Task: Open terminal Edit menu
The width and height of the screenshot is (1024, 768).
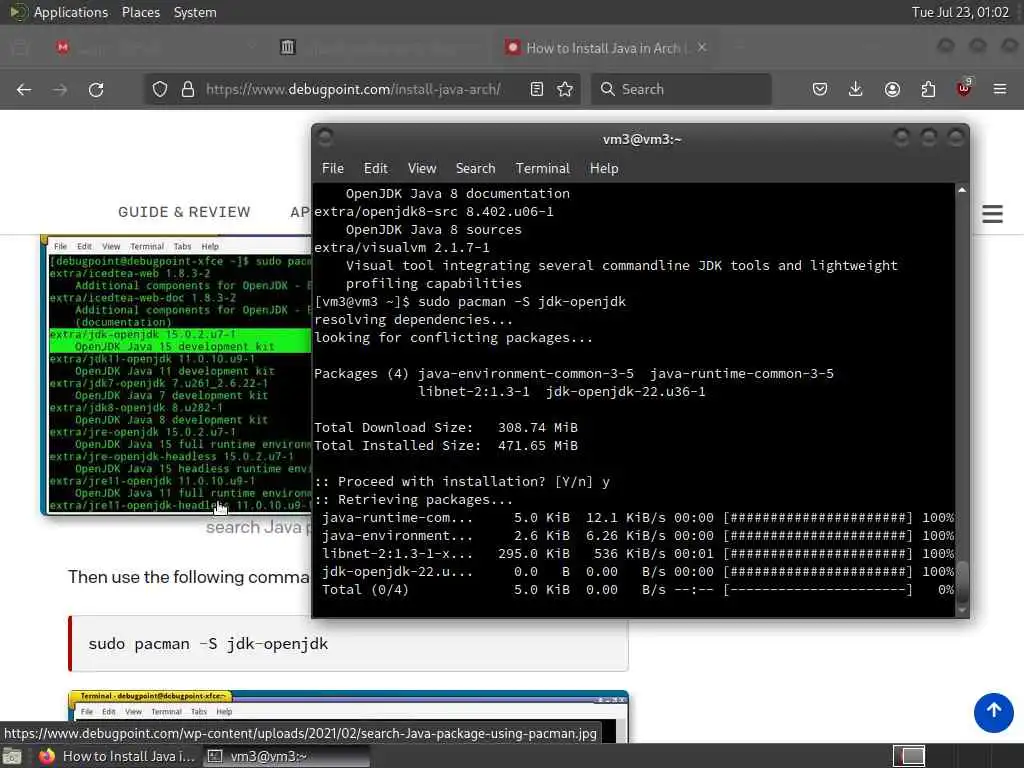Action: click(376, 168)
